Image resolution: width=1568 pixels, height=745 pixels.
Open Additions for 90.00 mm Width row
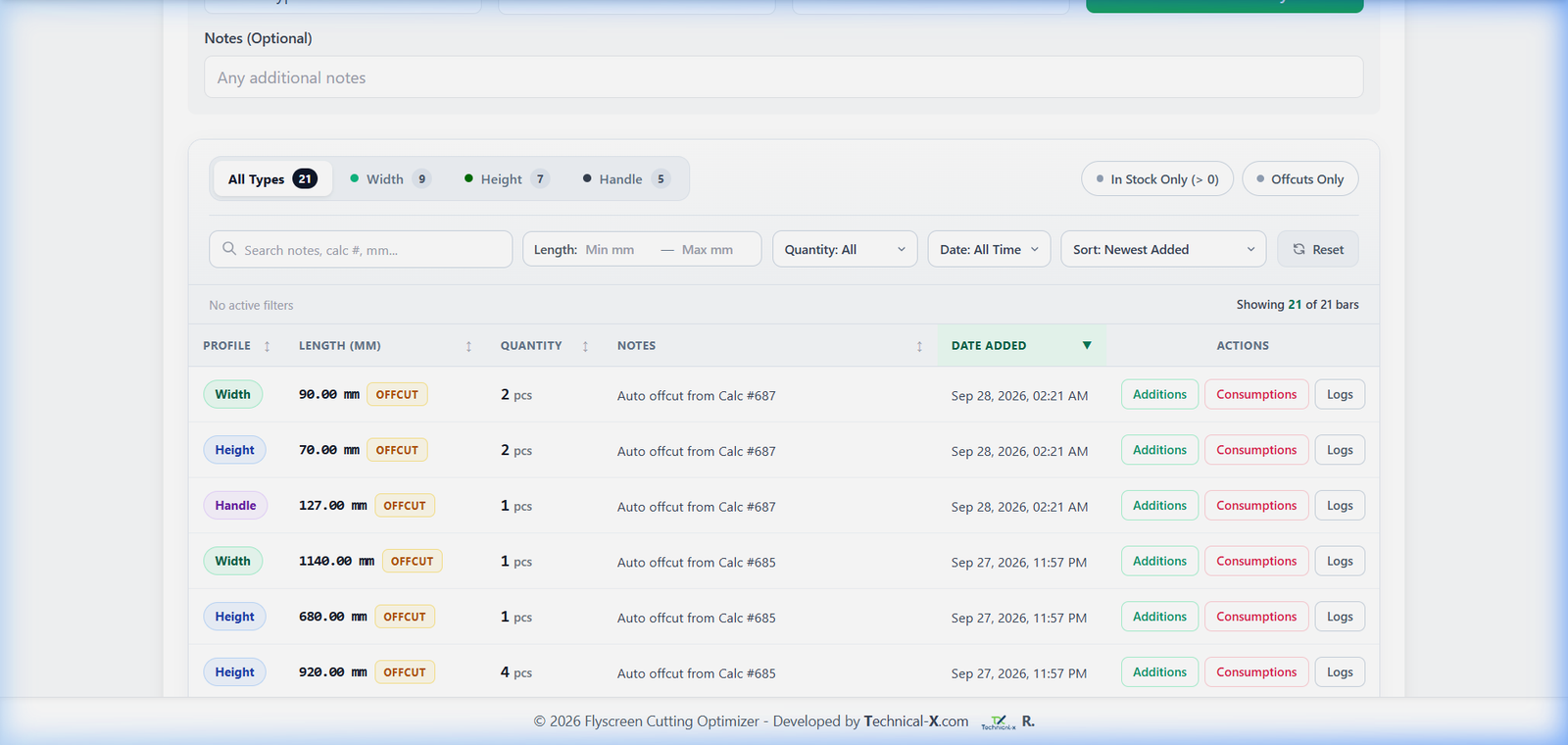coord(1159,394)
